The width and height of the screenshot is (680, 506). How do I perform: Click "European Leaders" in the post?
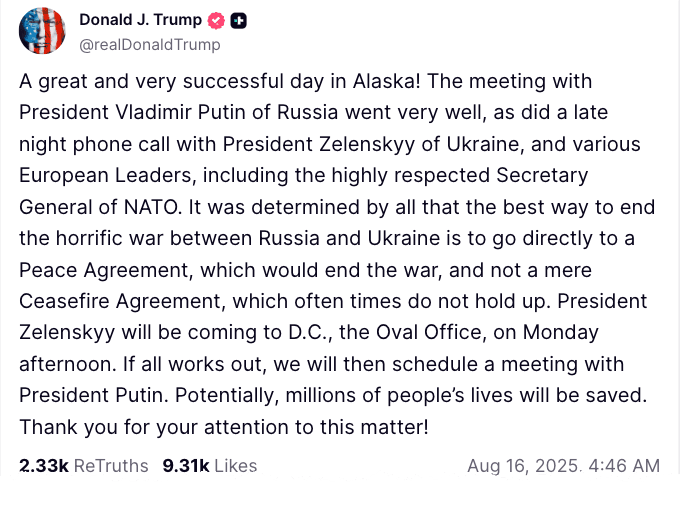click(107, 176)
